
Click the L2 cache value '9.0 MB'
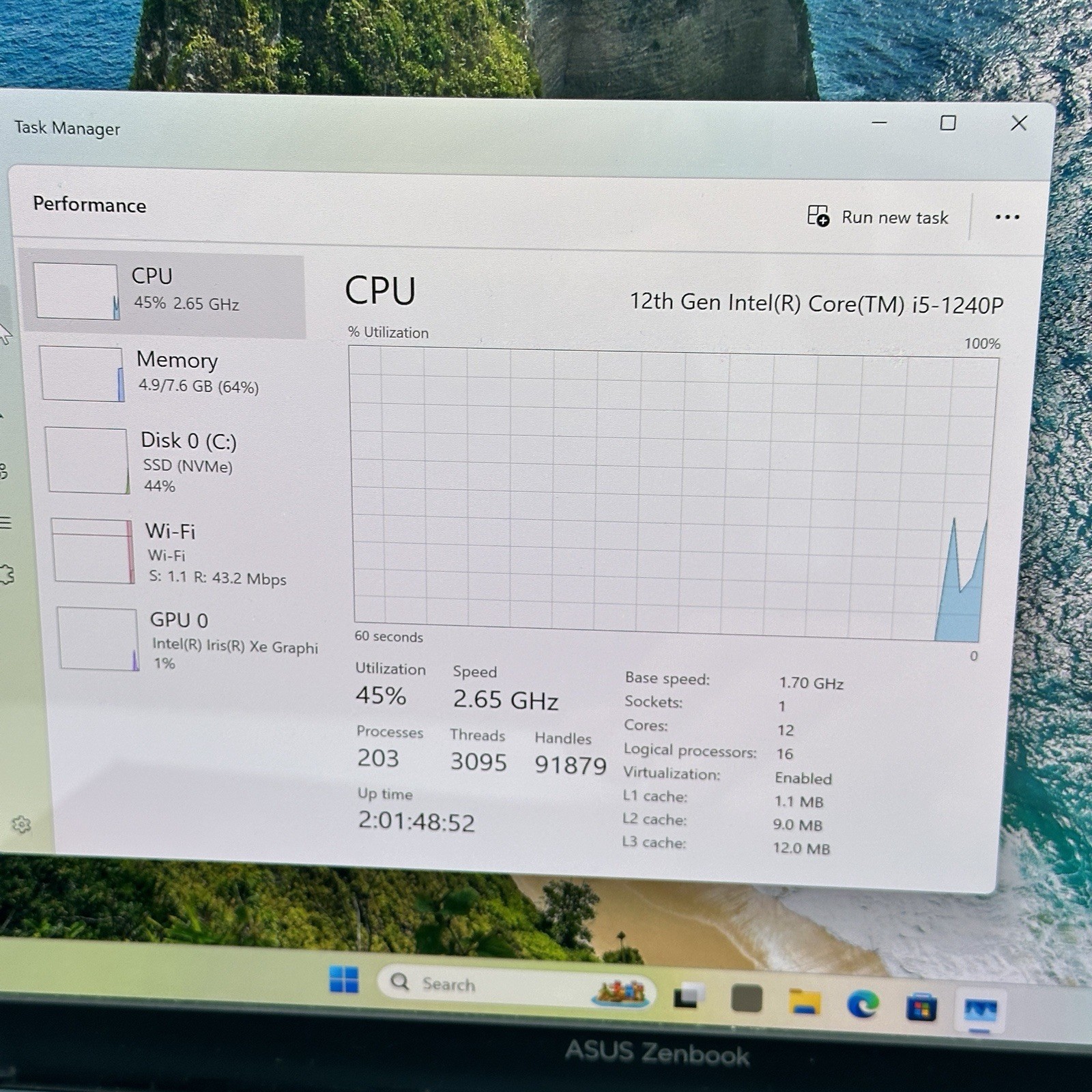click(797, 824)
